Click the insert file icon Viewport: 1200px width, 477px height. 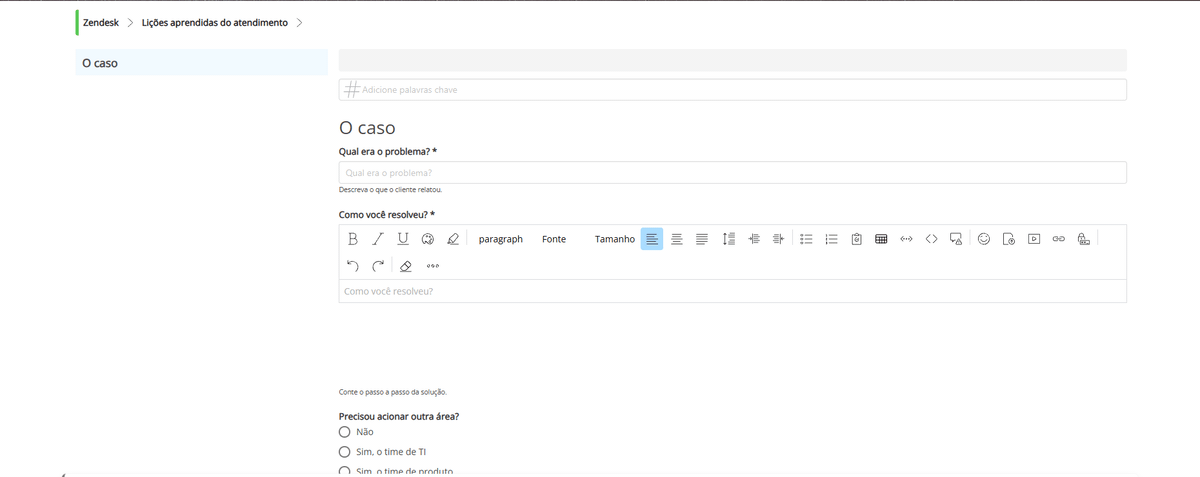(x=1008, y=239)
